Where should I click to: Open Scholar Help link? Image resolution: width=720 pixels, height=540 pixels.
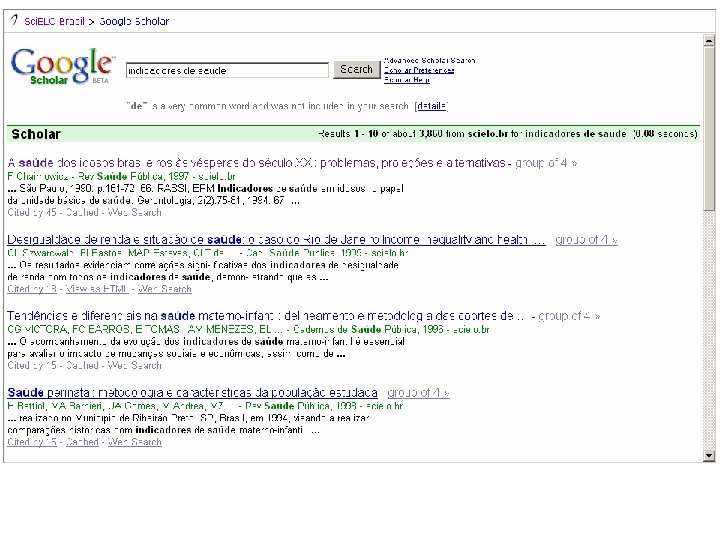click(x=406, y=80)
